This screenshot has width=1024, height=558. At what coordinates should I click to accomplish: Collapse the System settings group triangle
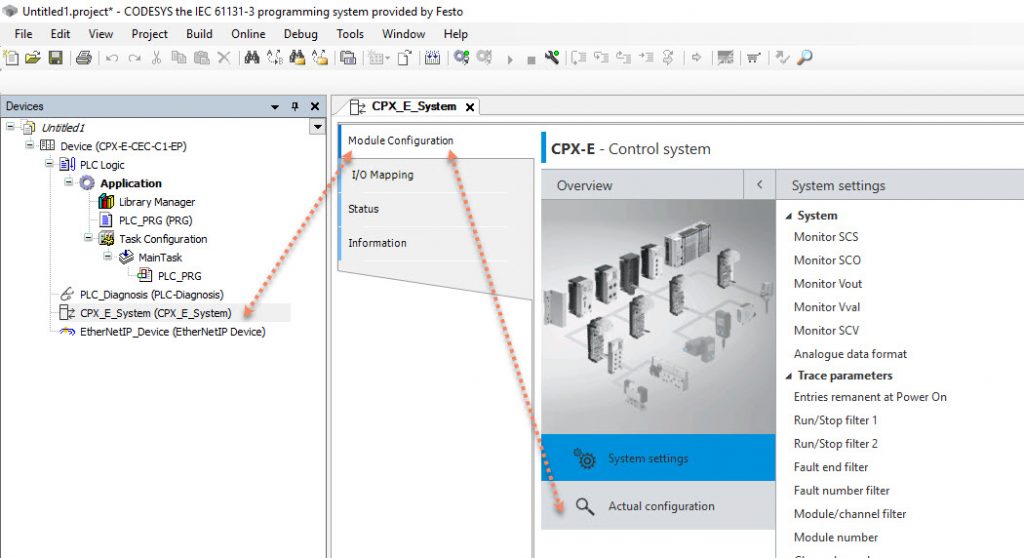(x=789, y=216)
